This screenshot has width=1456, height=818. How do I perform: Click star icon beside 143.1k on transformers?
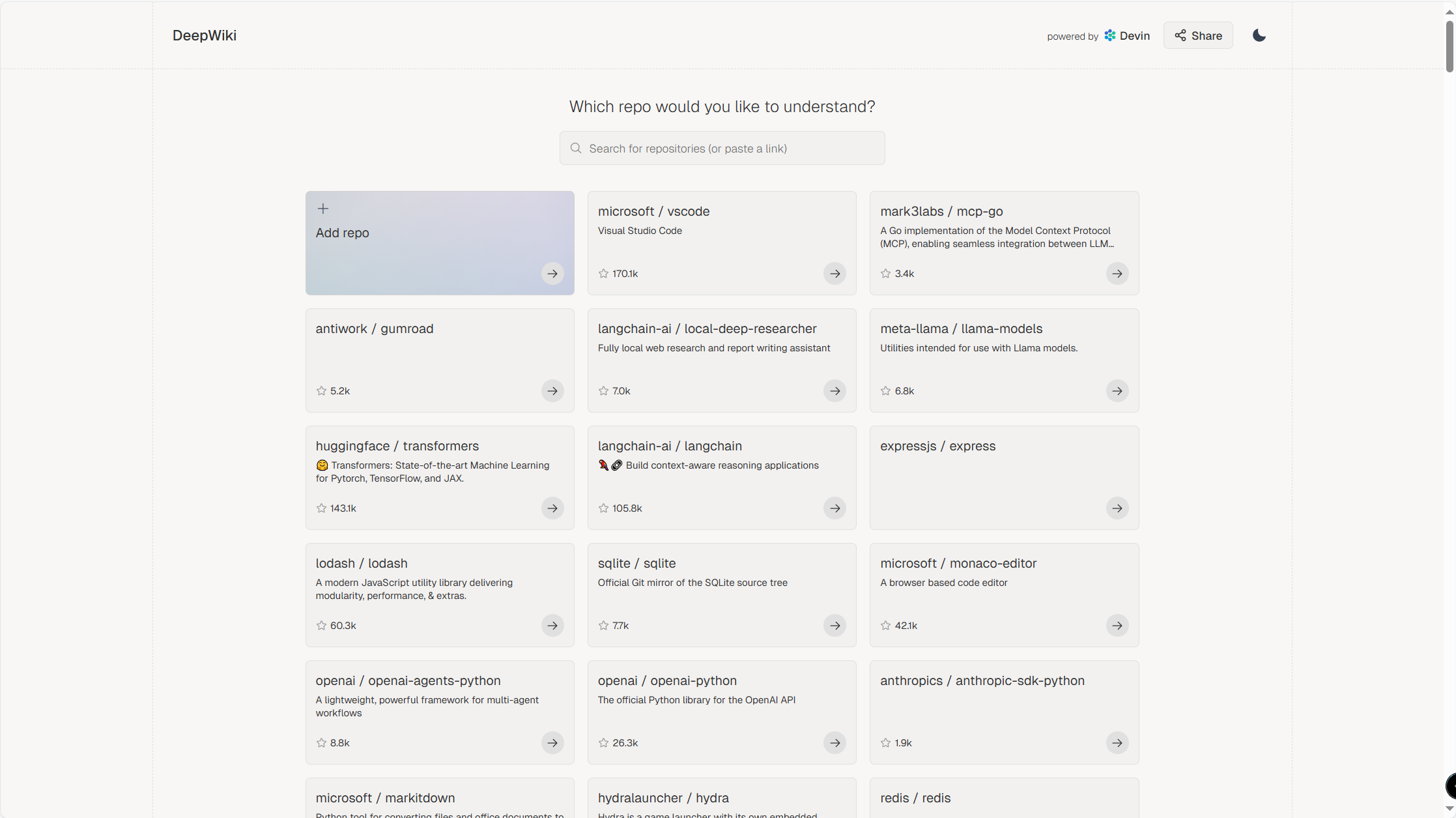click(x=321, y=508)
